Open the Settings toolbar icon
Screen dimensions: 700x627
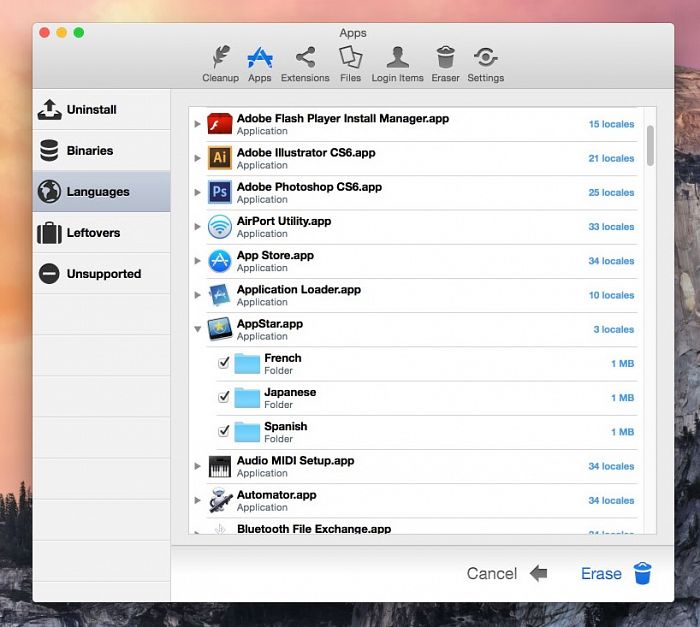485,63
